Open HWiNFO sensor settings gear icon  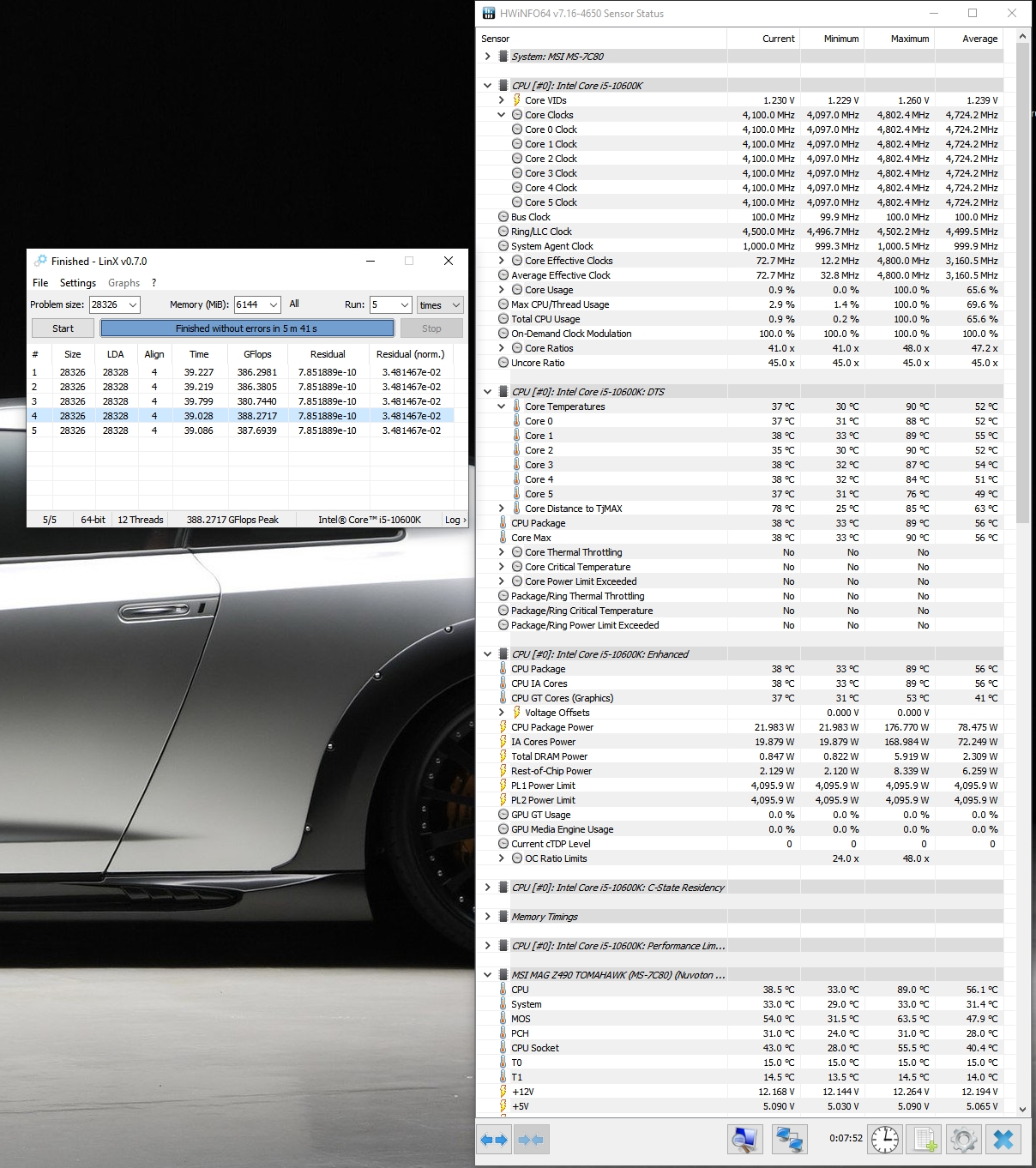pos(963,1140)
